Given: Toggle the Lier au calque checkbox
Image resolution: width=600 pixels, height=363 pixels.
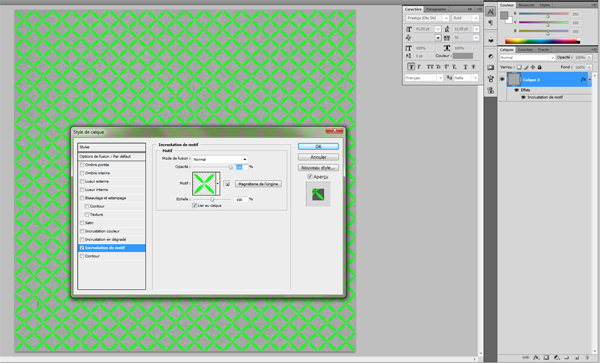Looking at the screenshot, I should (x=195, y=206).
